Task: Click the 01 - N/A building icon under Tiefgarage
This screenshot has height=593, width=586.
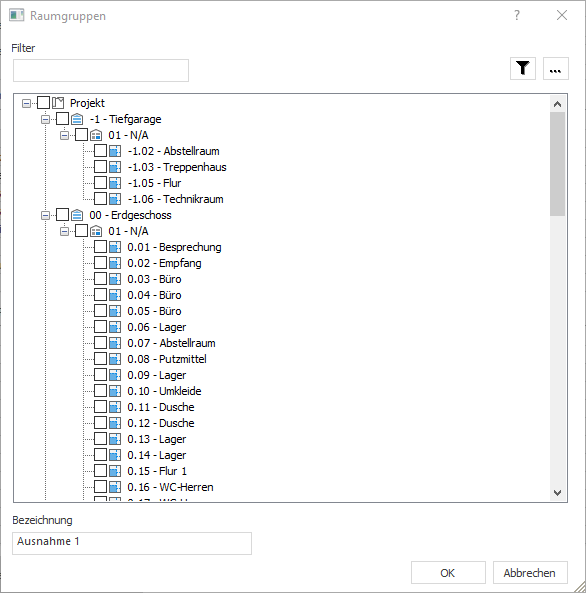Action: coord(96,135)
